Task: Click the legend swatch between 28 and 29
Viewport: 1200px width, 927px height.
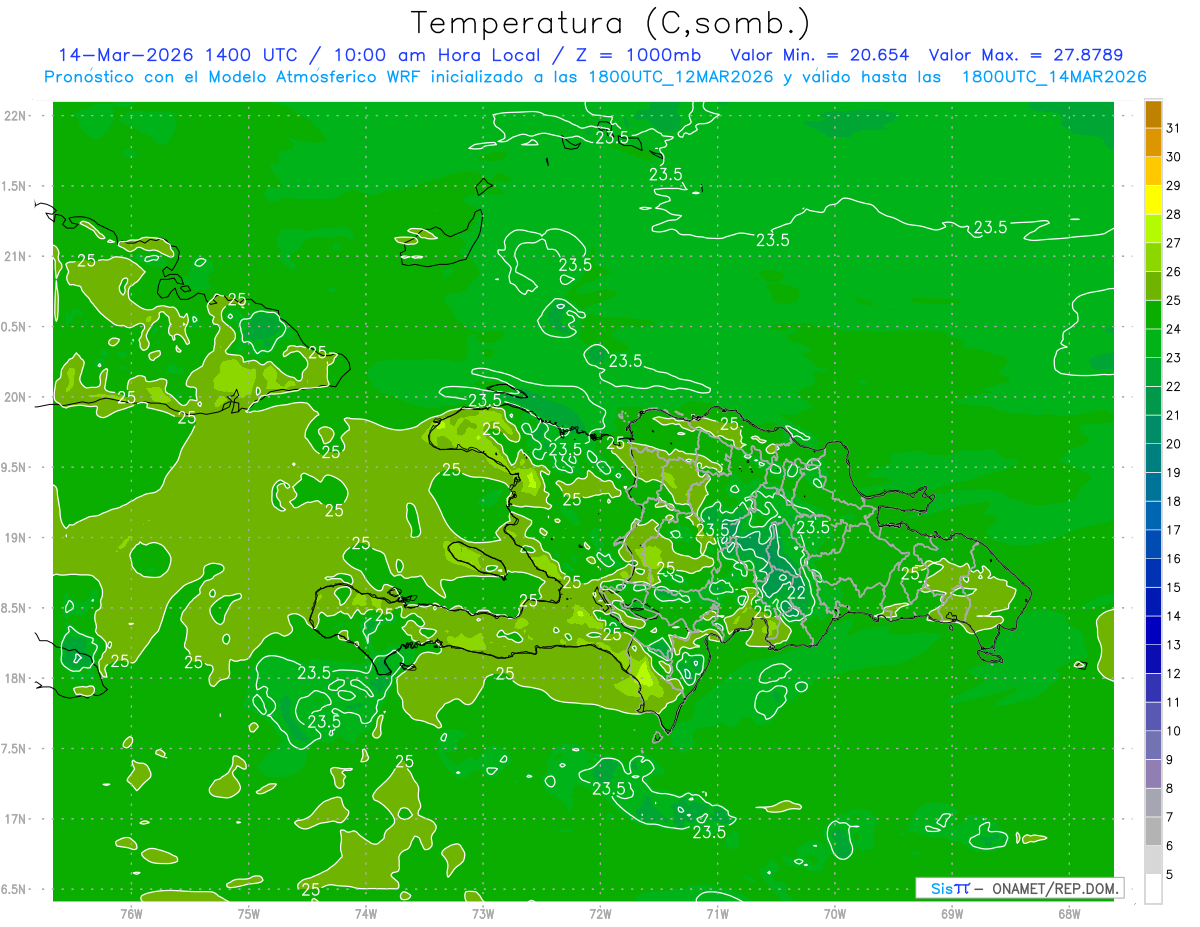Action: pyautogui.click(x=1153, y=199)
